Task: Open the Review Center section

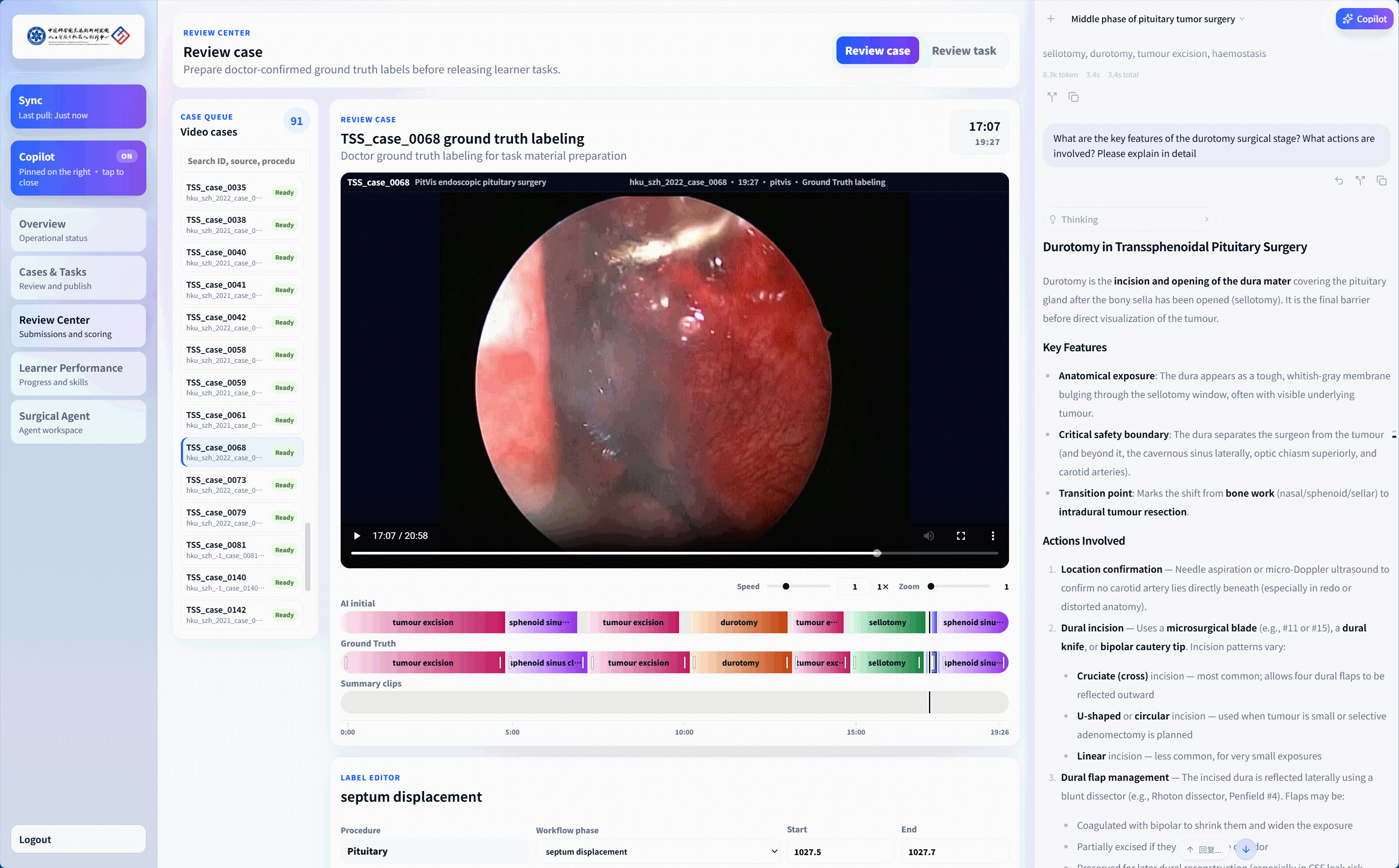Action: coord(78,326)
